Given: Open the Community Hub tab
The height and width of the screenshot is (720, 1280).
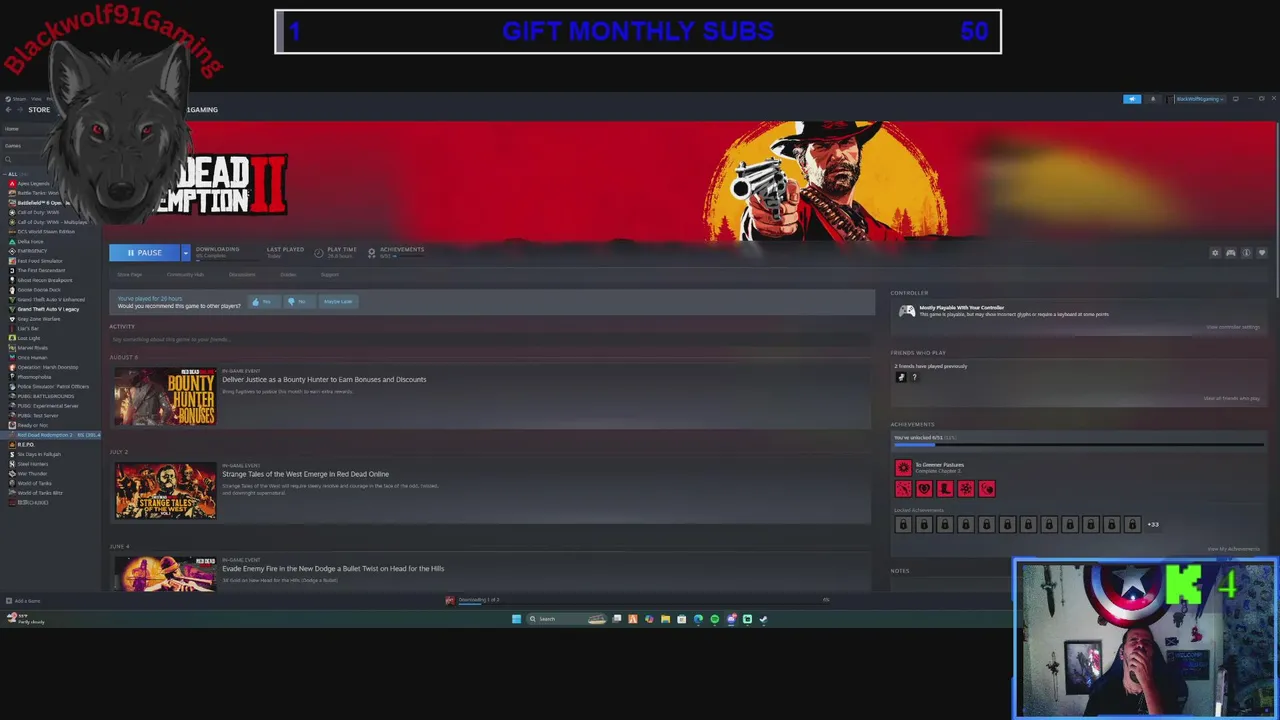Looking at the screenshot, I should (x=185, y=274).
